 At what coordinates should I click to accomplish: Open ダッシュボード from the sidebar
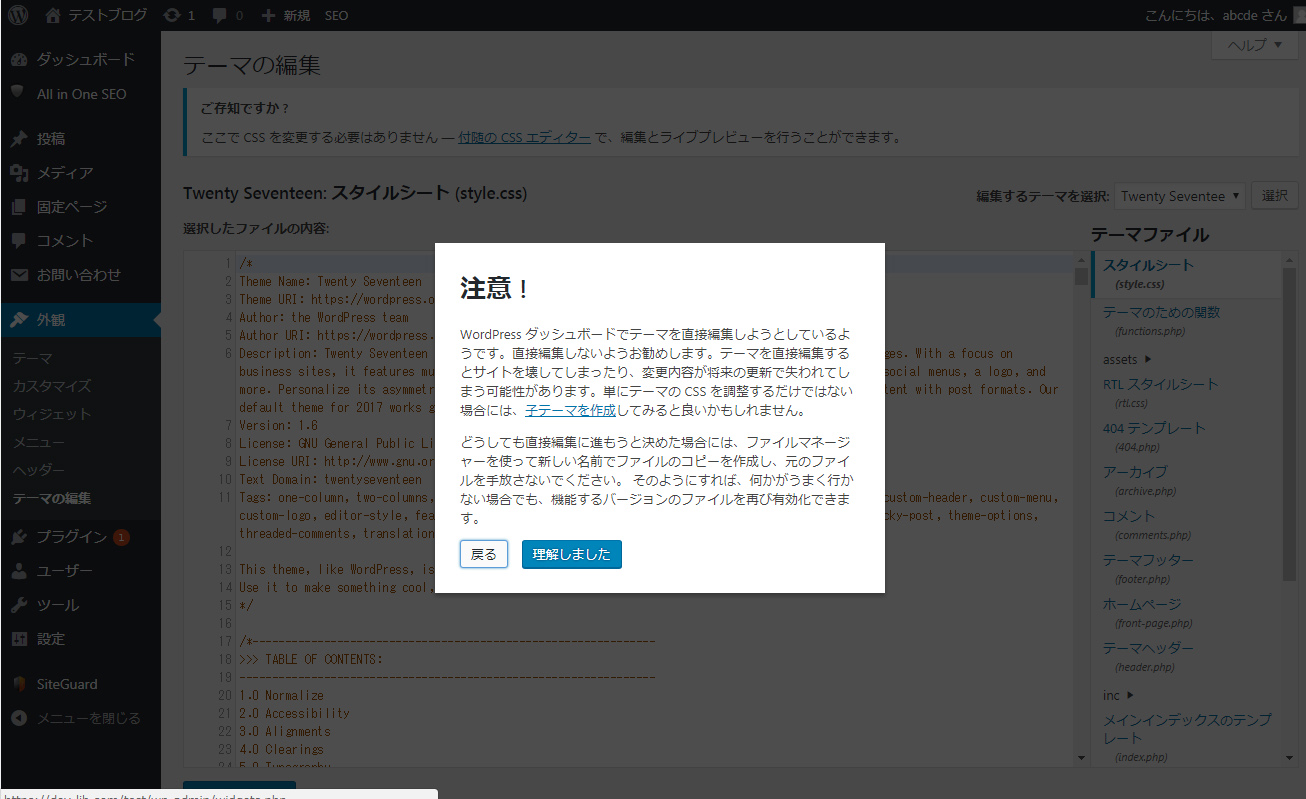point(84,60)
